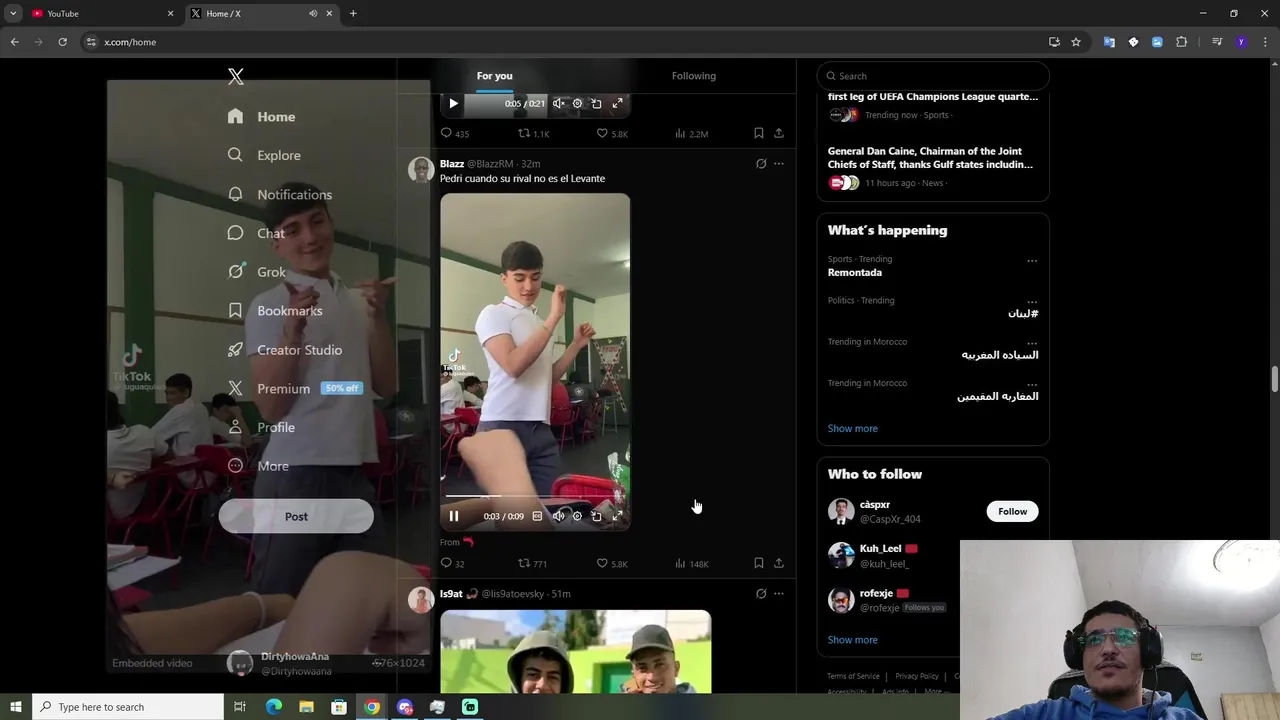Open the Is9at post image

coord(575,651)
